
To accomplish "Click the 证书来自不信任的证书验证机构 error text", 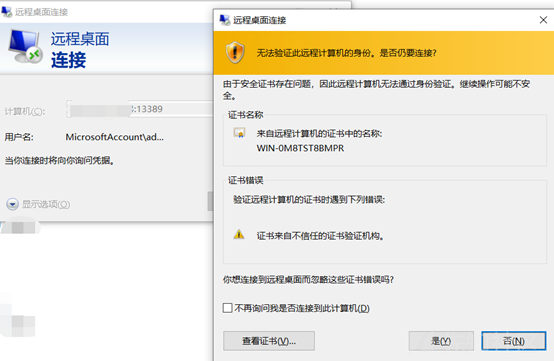I will [x=320, y=236].
